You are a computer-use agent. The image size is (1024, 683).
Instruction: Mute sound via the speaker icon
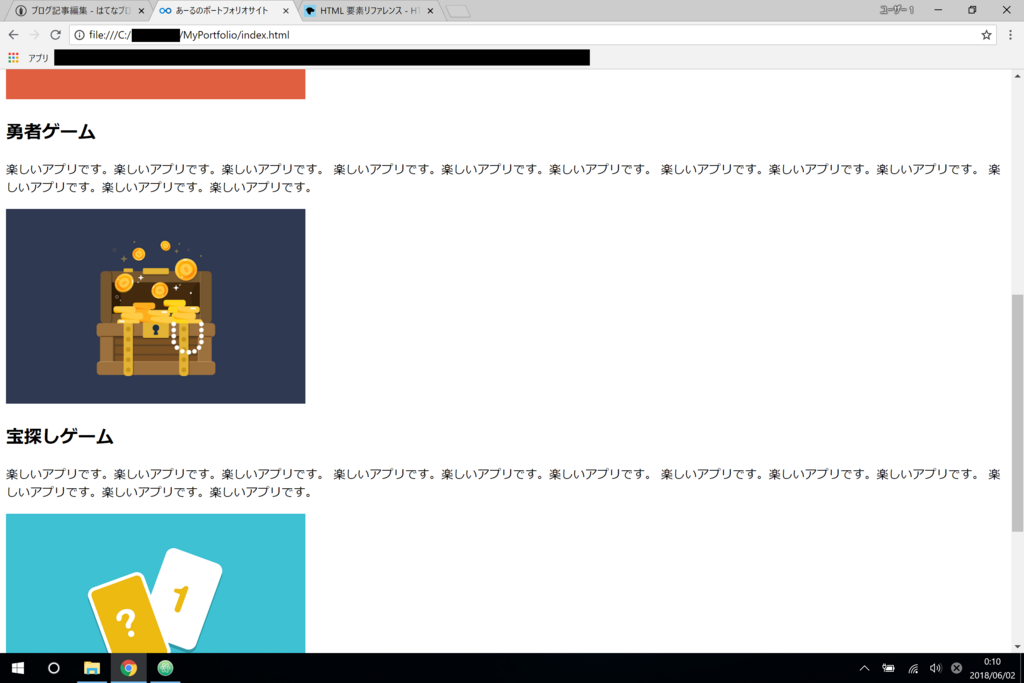click(934, 668)
